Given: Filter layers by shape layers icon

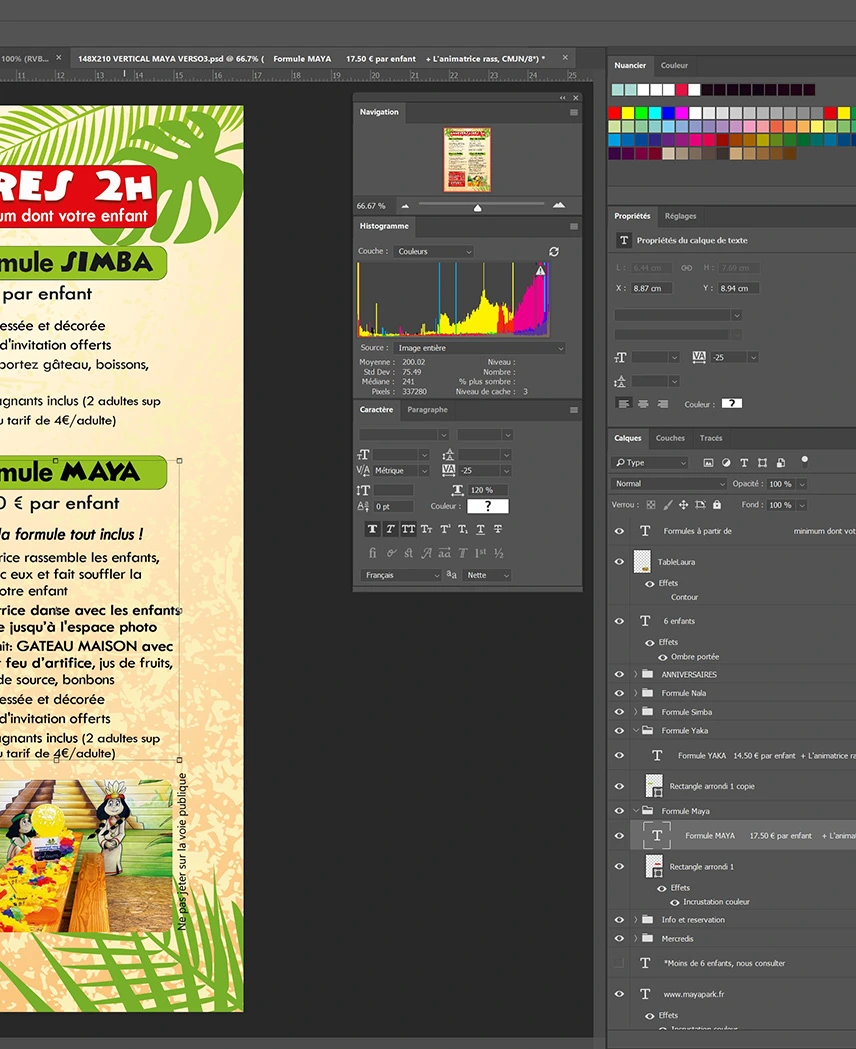Looking at the screenshot, I should pos(762,462).
